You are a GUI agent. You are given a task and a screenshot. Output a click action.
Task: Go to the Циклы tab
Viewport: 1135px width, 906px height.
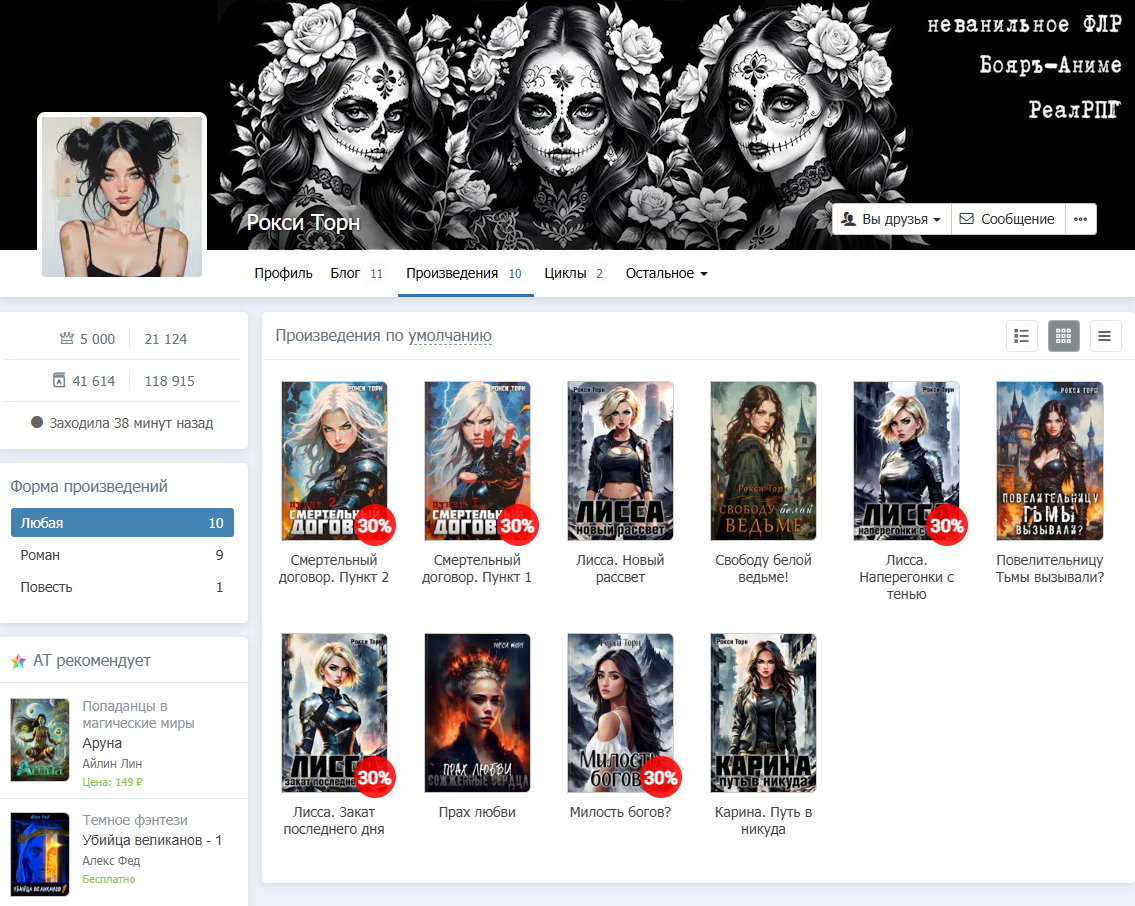573,274
